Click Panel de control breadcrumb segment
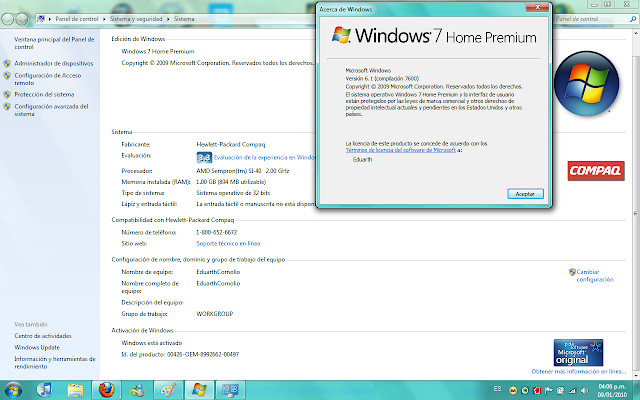 click(77, 19)
